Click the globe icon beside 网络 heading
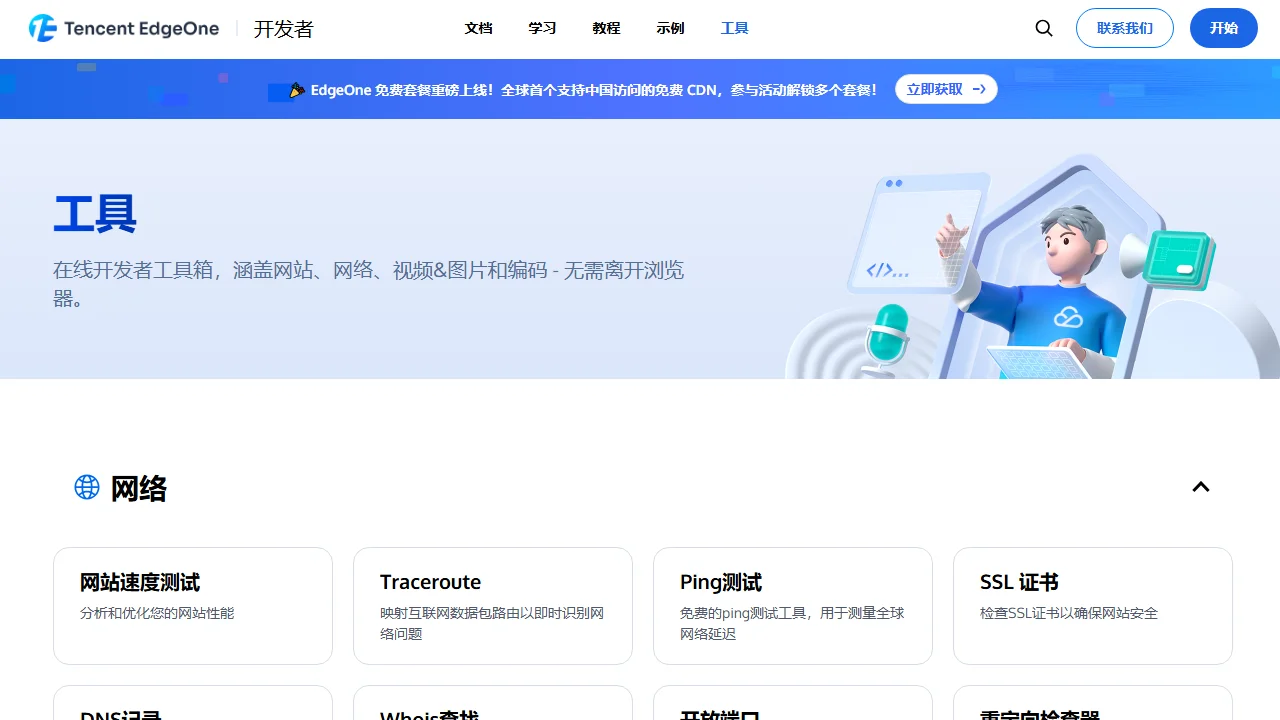1280x720 pixels. tap(86, 487)
